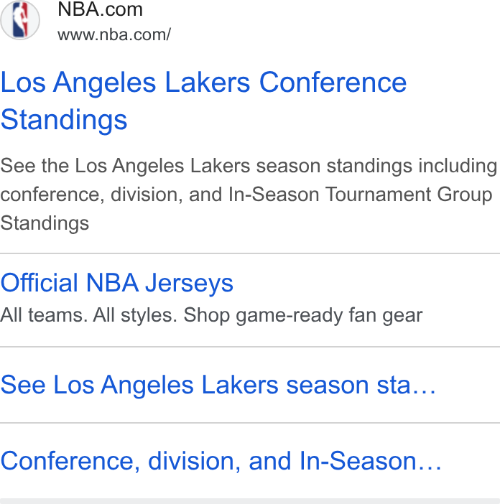Open the Official NBA Jerseys sitelink
500x504 pixels.
[117, 283]
